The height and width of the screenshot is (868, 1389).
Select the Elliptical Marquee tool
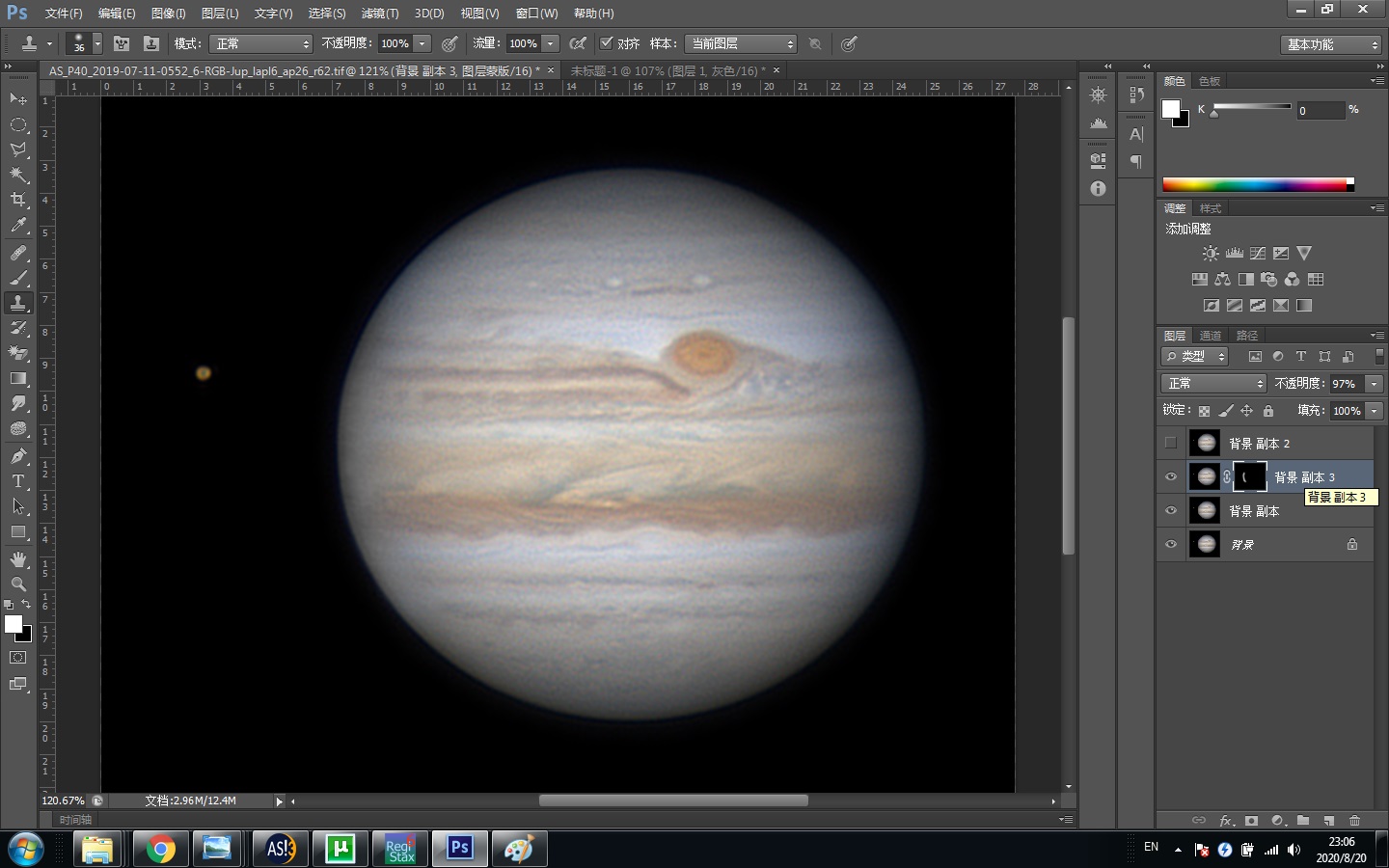17,124
